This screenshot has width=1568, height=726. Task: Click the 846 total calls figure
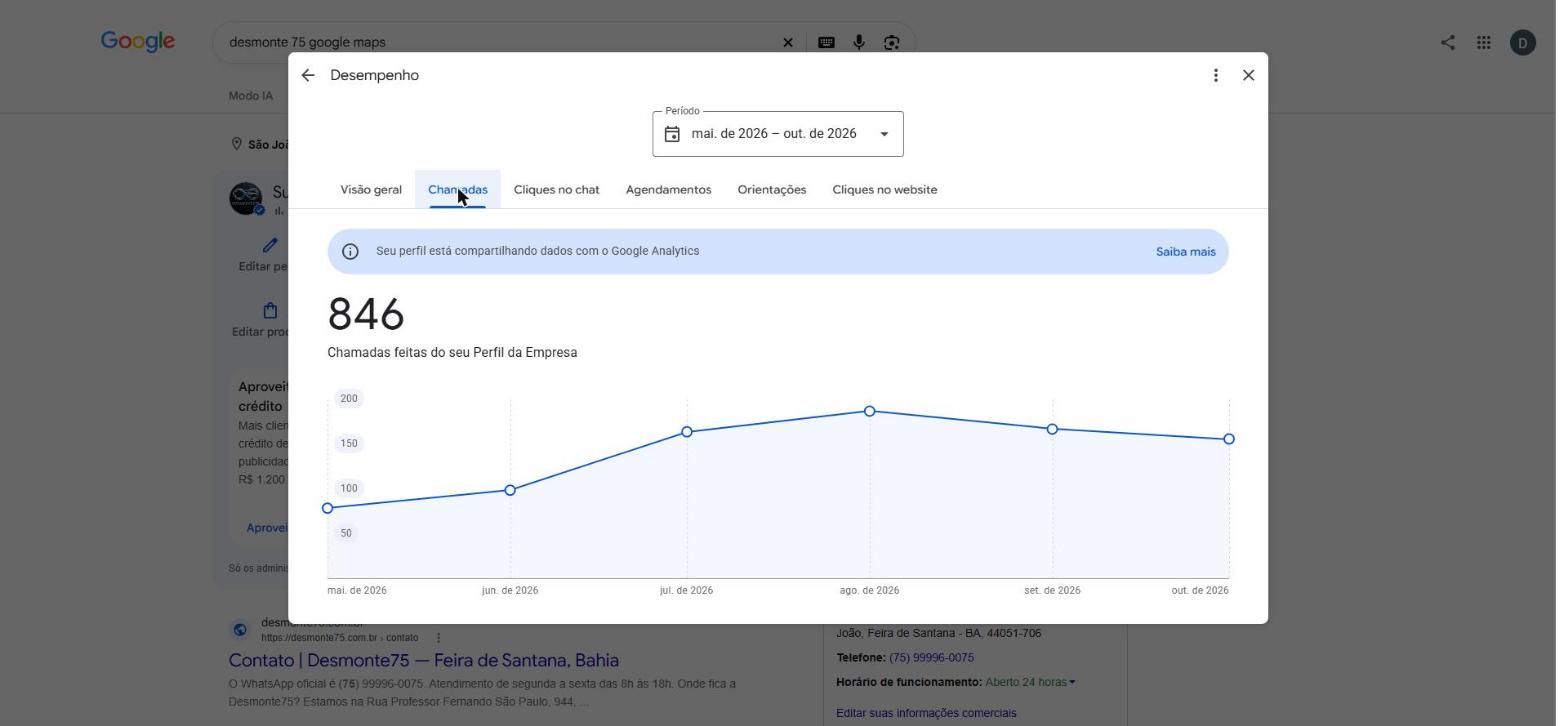tap(366, 314)
